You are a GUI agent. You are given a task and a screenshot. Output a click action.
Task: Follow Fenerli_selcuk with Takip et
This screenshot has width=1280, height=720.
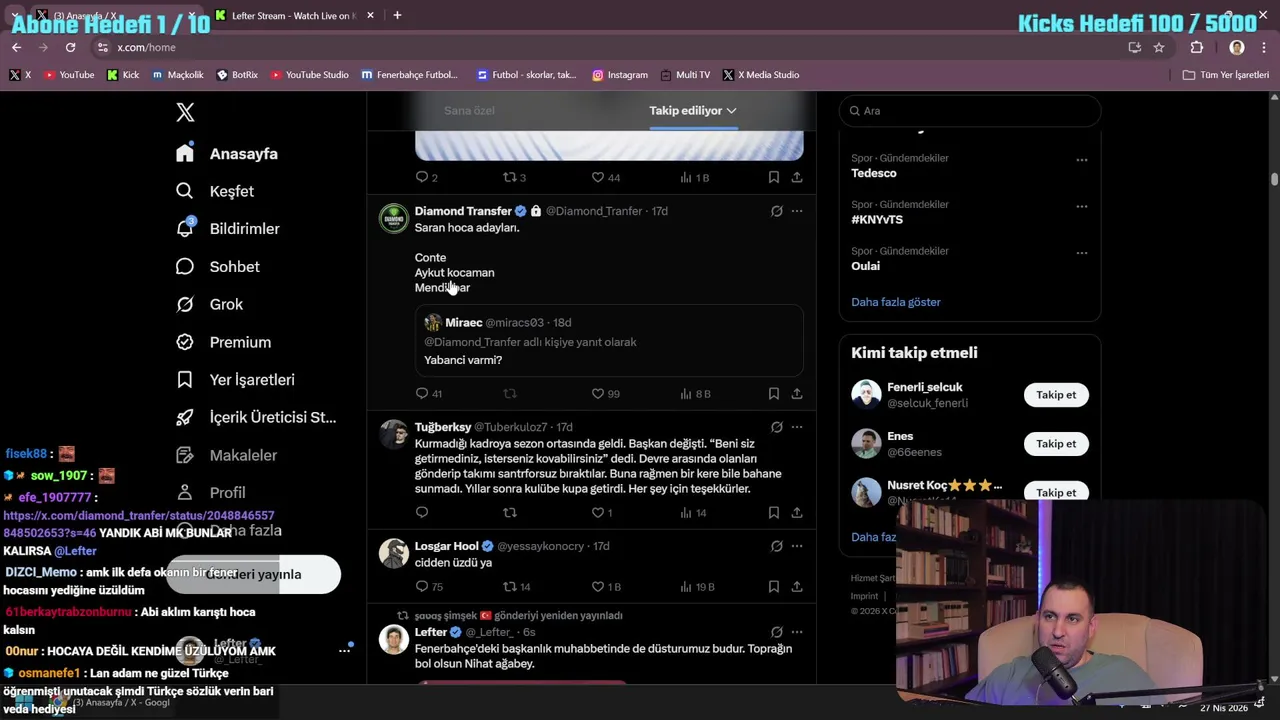[1056, 394]
